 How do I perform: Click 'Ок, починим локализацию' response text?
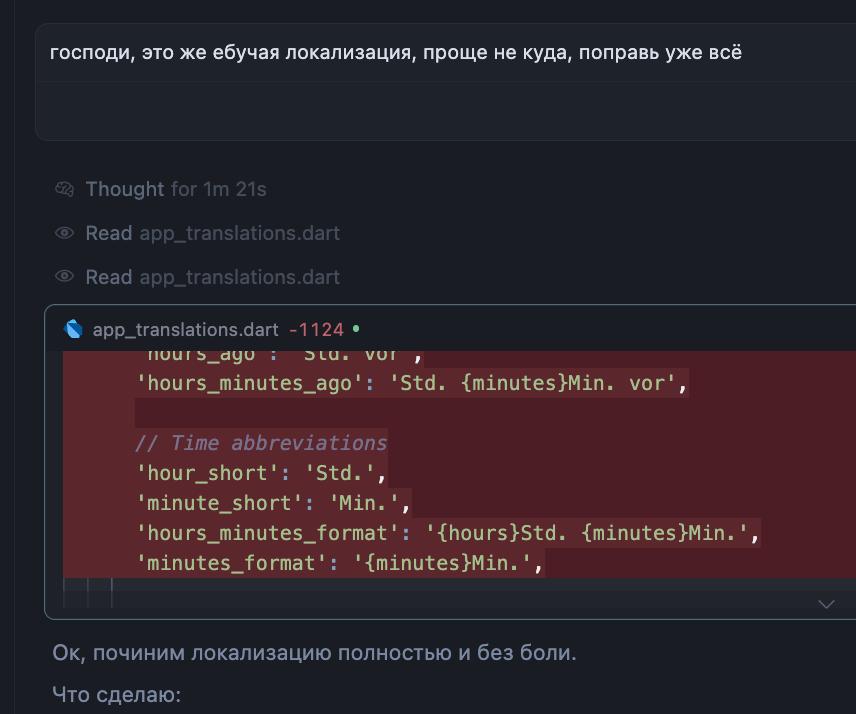click(x=314, y=652)
